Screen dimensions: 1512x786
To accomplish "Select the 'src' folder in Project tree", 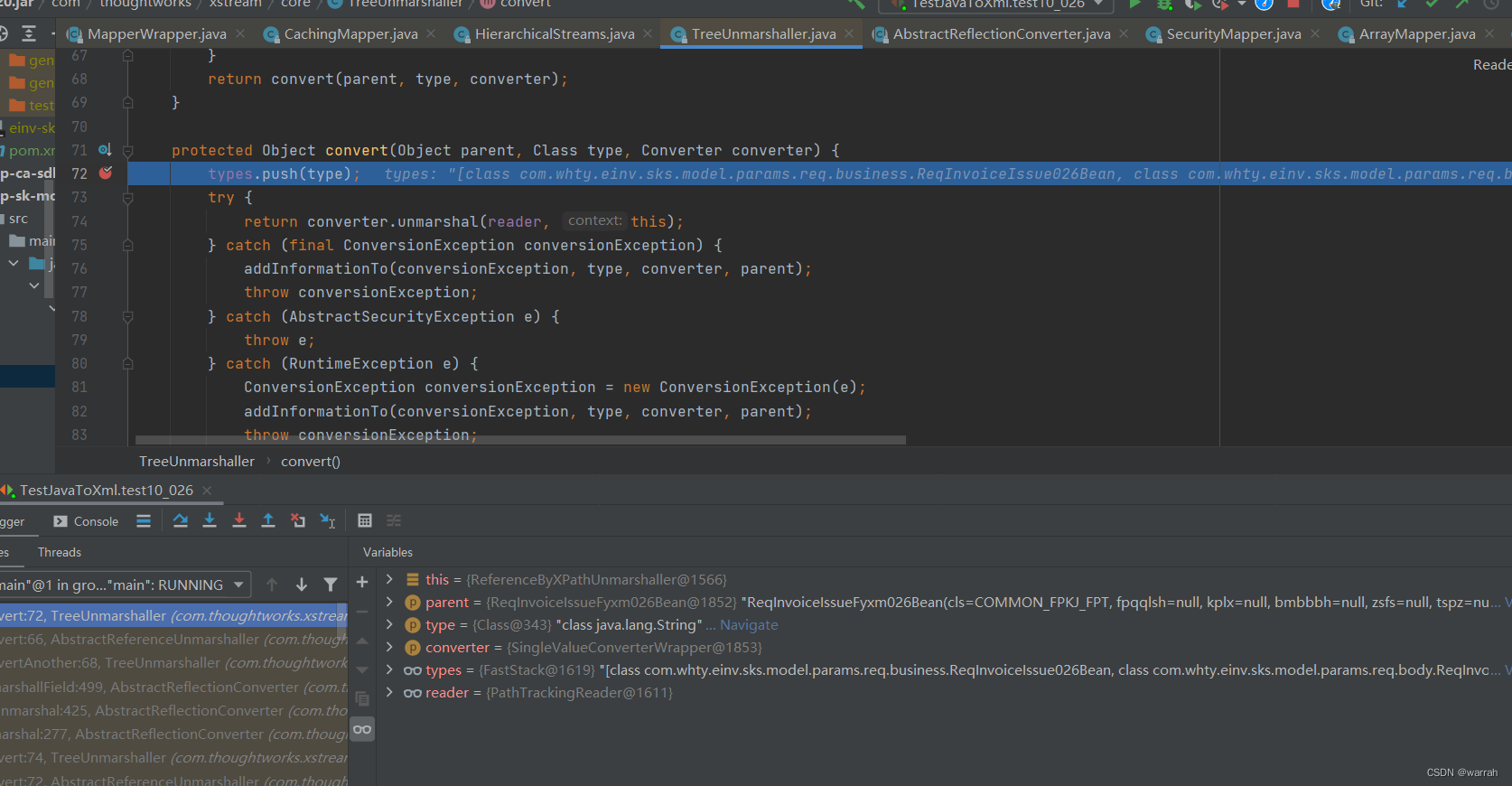I will 18,219.
